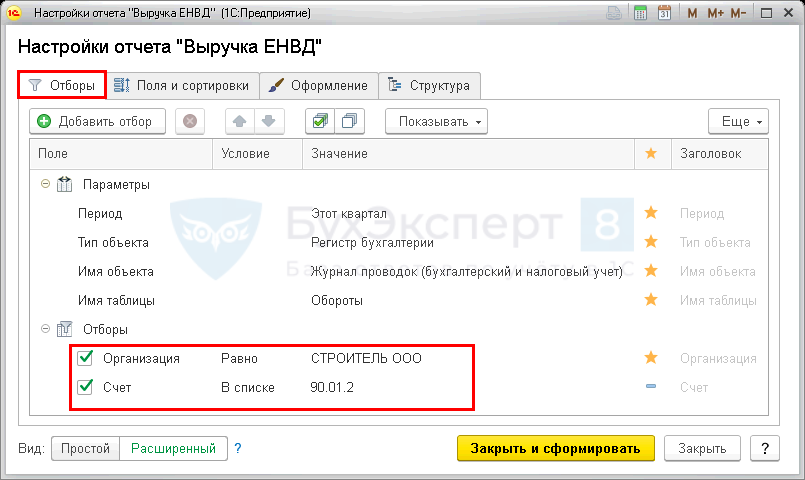Collapse the Параметры tree group

(x=44, y=185)
